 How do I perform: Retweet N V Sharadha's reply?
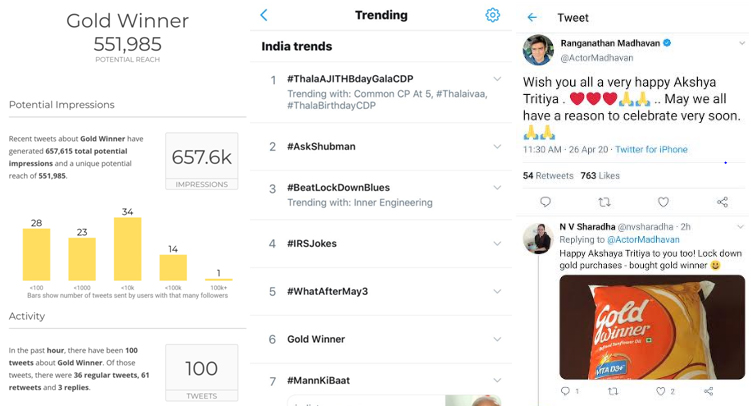(x=613, y=391)
